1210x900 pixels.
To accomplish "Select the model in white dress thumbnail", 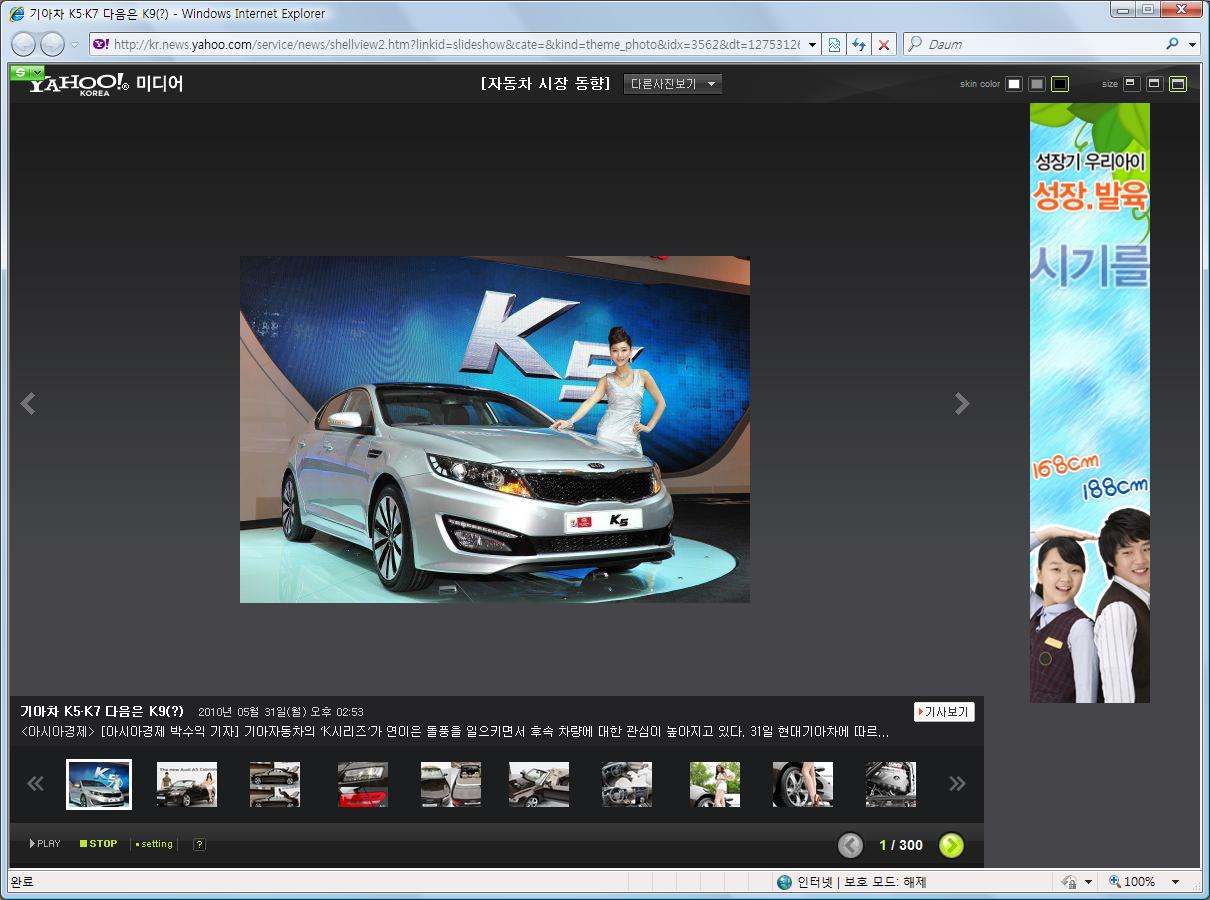I will tap(715, 784).
